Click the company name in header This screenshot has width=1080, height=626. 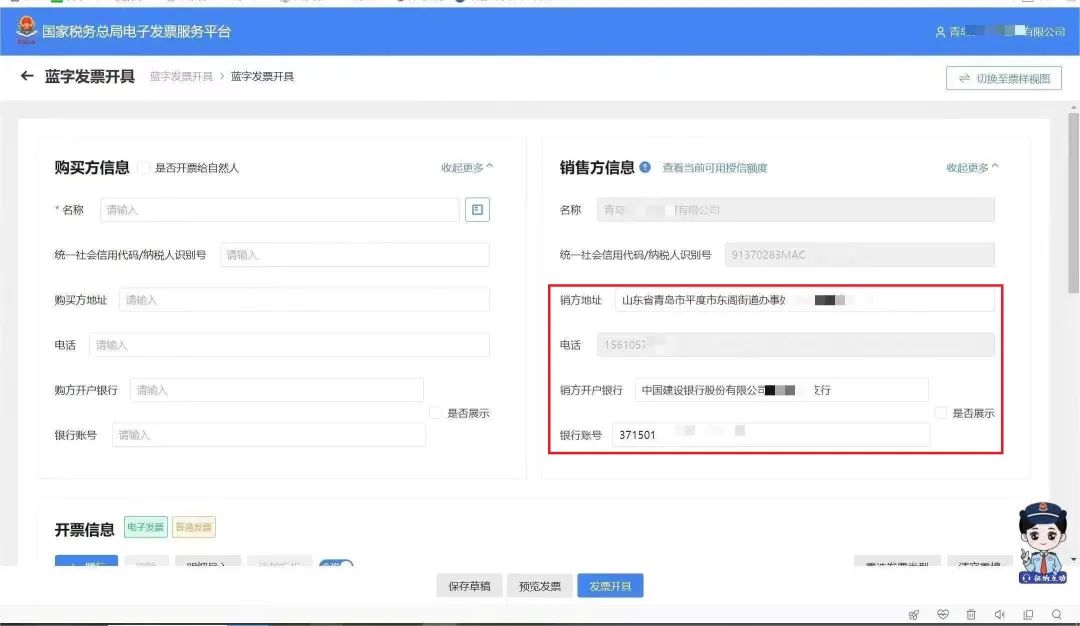coord(1007,32)
